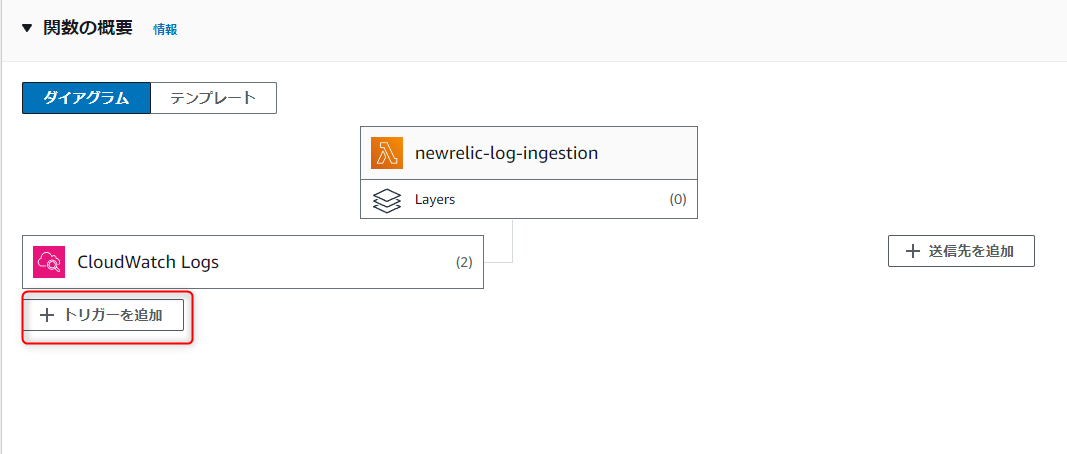Click the pink CloudWatch Logs icon
The width and height of the screenshot is (1067, 454).
(x=49, y=262)
